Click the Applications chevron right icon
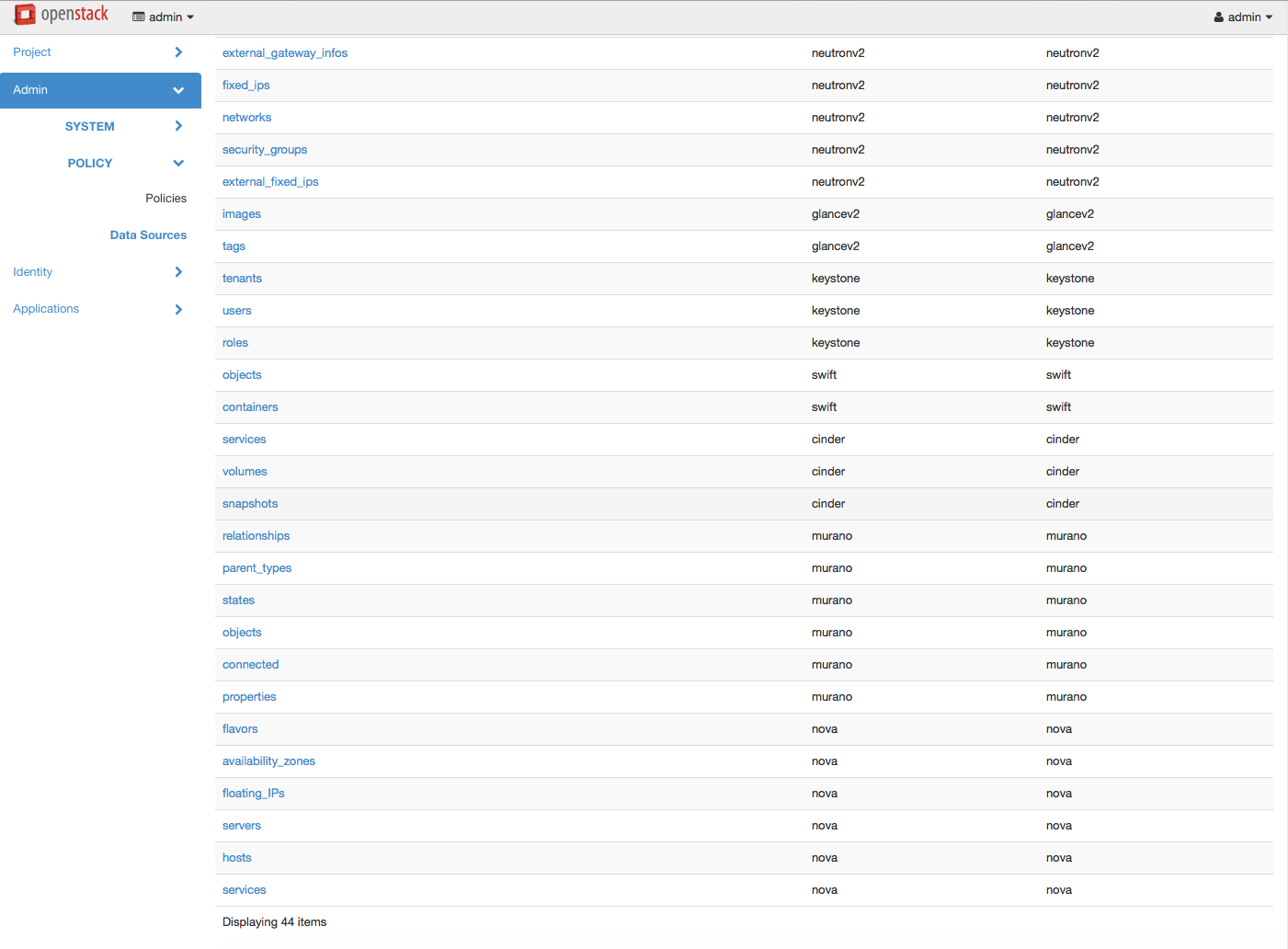 click(x=178, y=309)
